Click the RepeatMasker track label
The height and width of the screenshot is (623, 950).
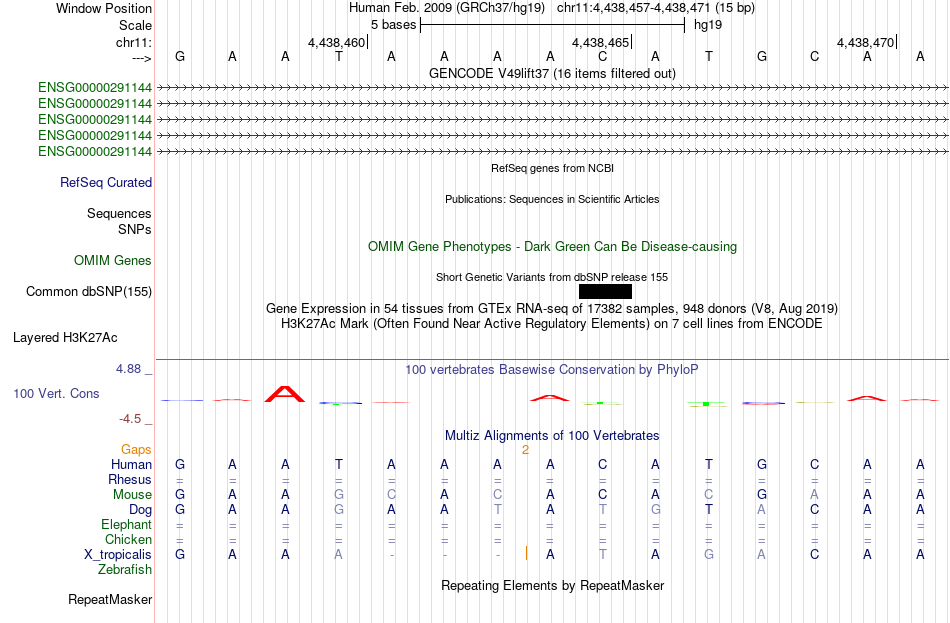(x=110, y=600)
